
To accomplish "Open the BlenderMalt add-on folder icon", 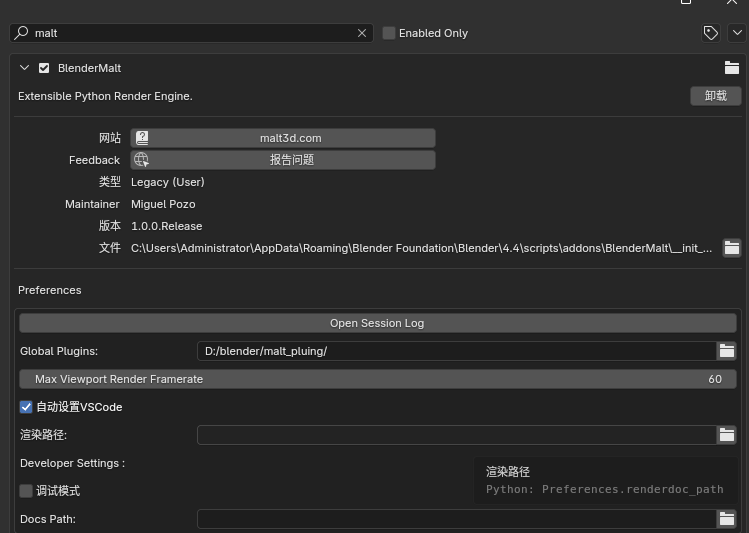I will pos(731,68).
